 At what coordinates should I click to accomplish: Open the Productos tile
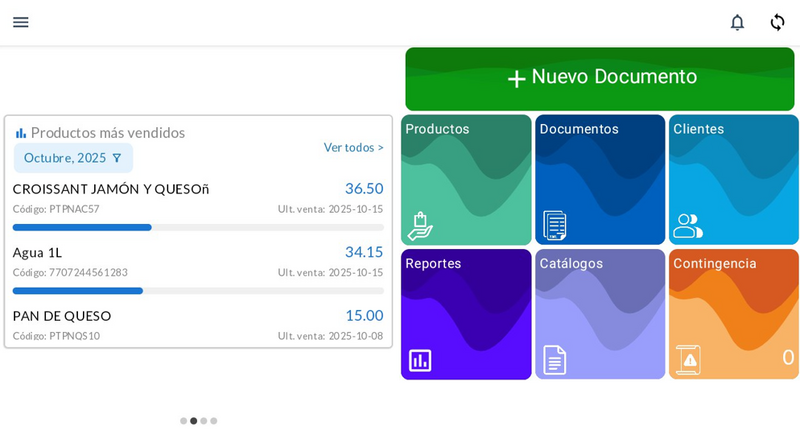point(466,180)
